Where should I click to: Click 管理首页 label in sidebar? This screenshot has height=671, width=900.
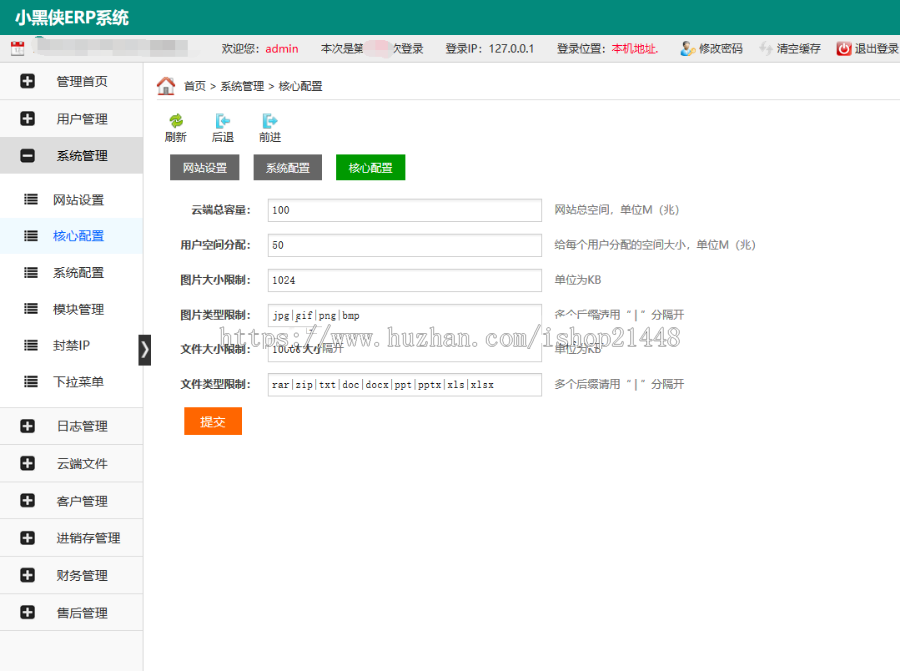click(x=82, y=82)
